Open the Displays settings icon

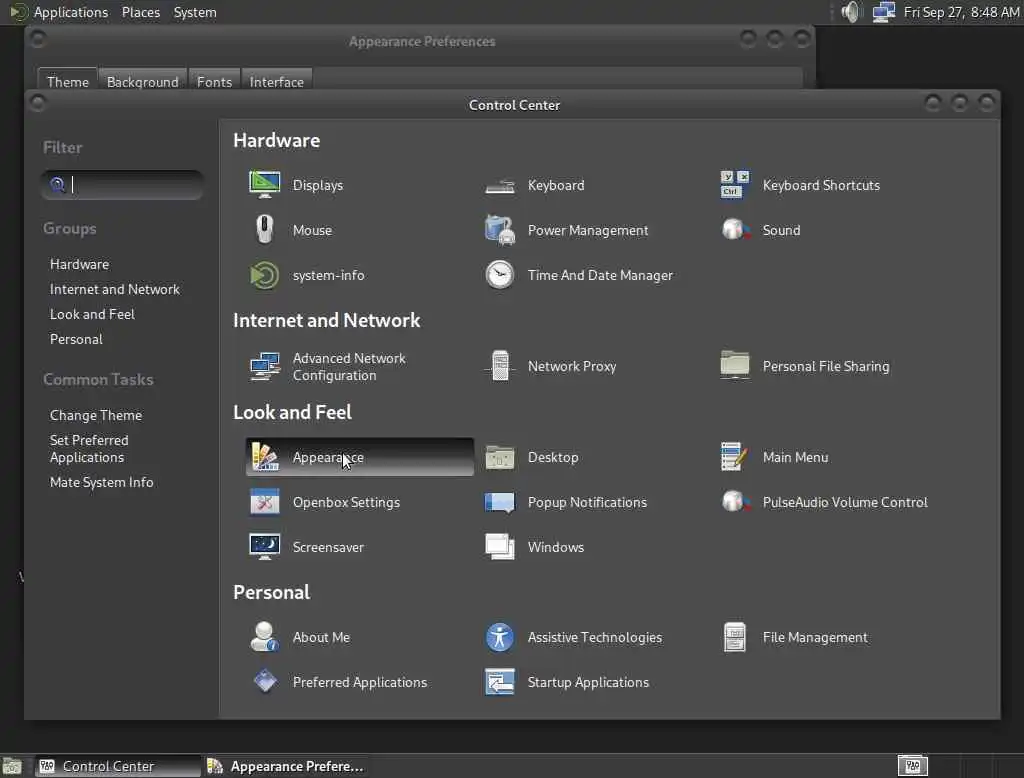pos(264,185)
